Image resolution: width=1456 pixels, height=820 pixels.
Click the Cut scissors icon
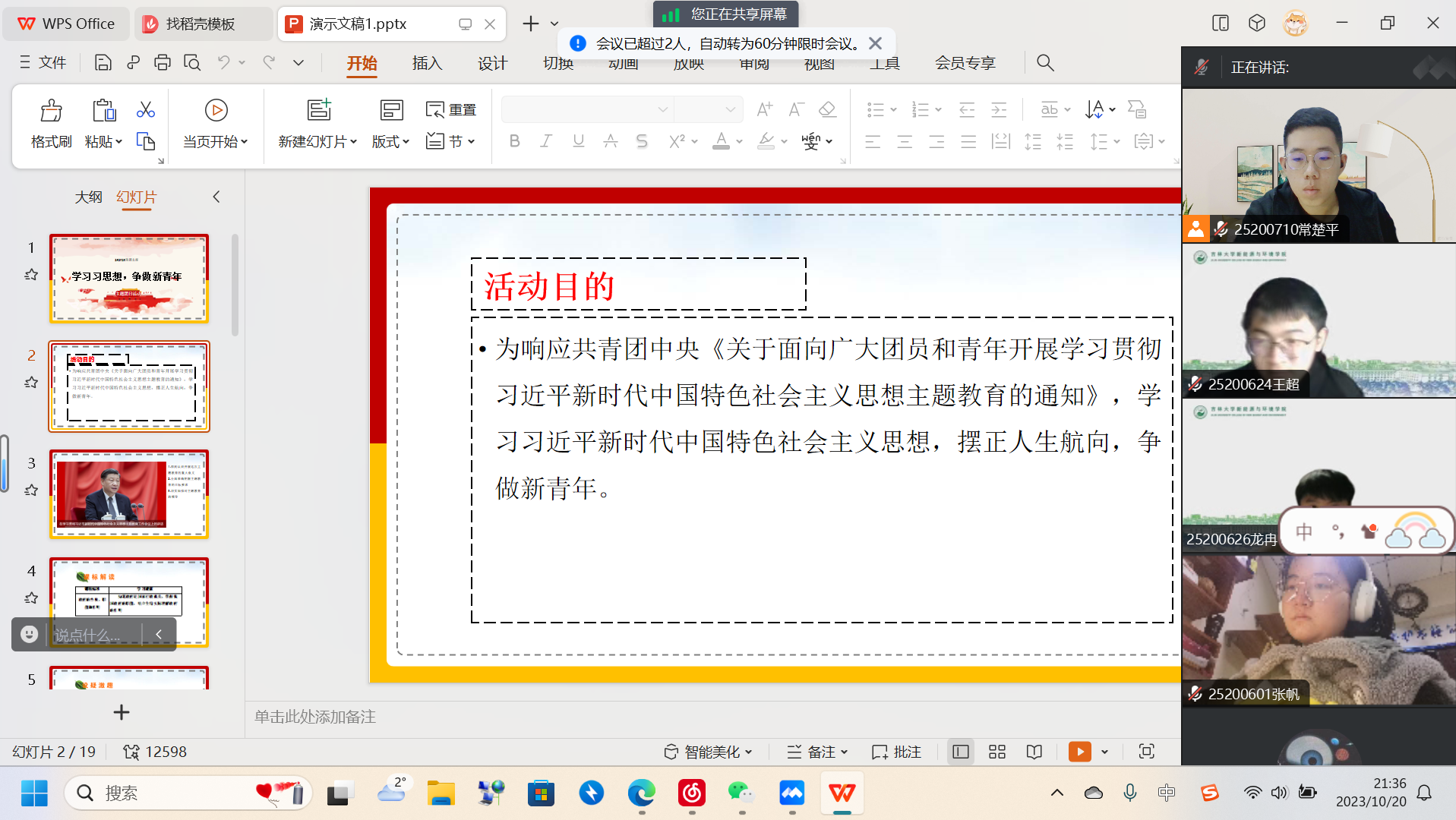(145, 110)
